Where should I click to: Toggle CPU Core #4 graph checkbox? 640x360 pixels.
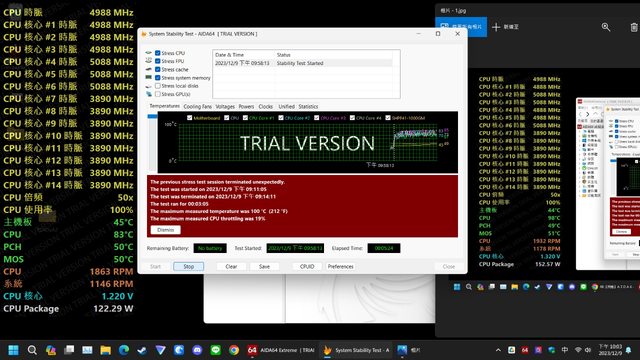(x=352, y=118)
